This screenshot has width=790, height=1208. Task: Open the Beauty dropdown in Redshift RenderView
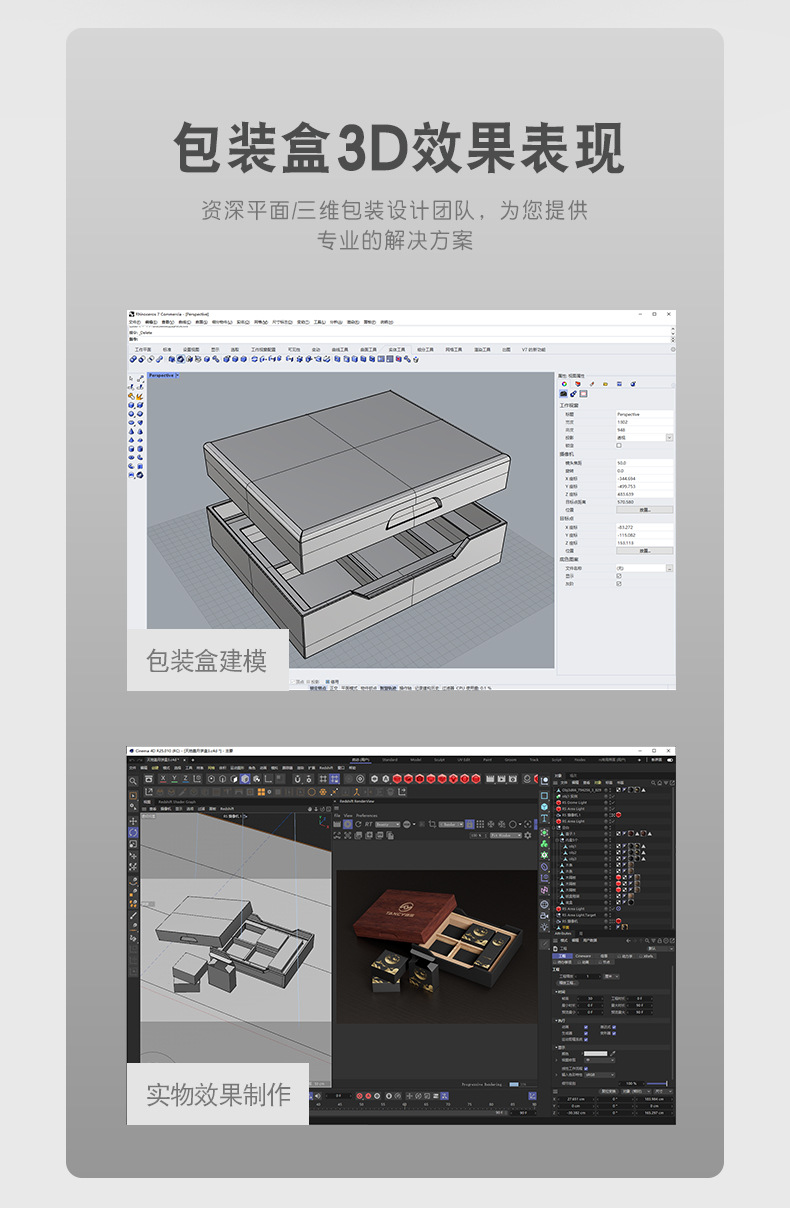[386, 824]
